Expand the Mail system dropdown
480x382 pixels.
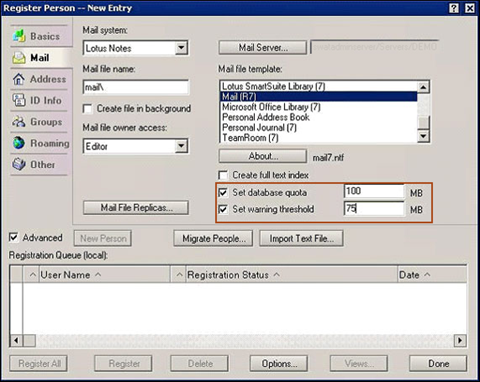tap(181, 48)
